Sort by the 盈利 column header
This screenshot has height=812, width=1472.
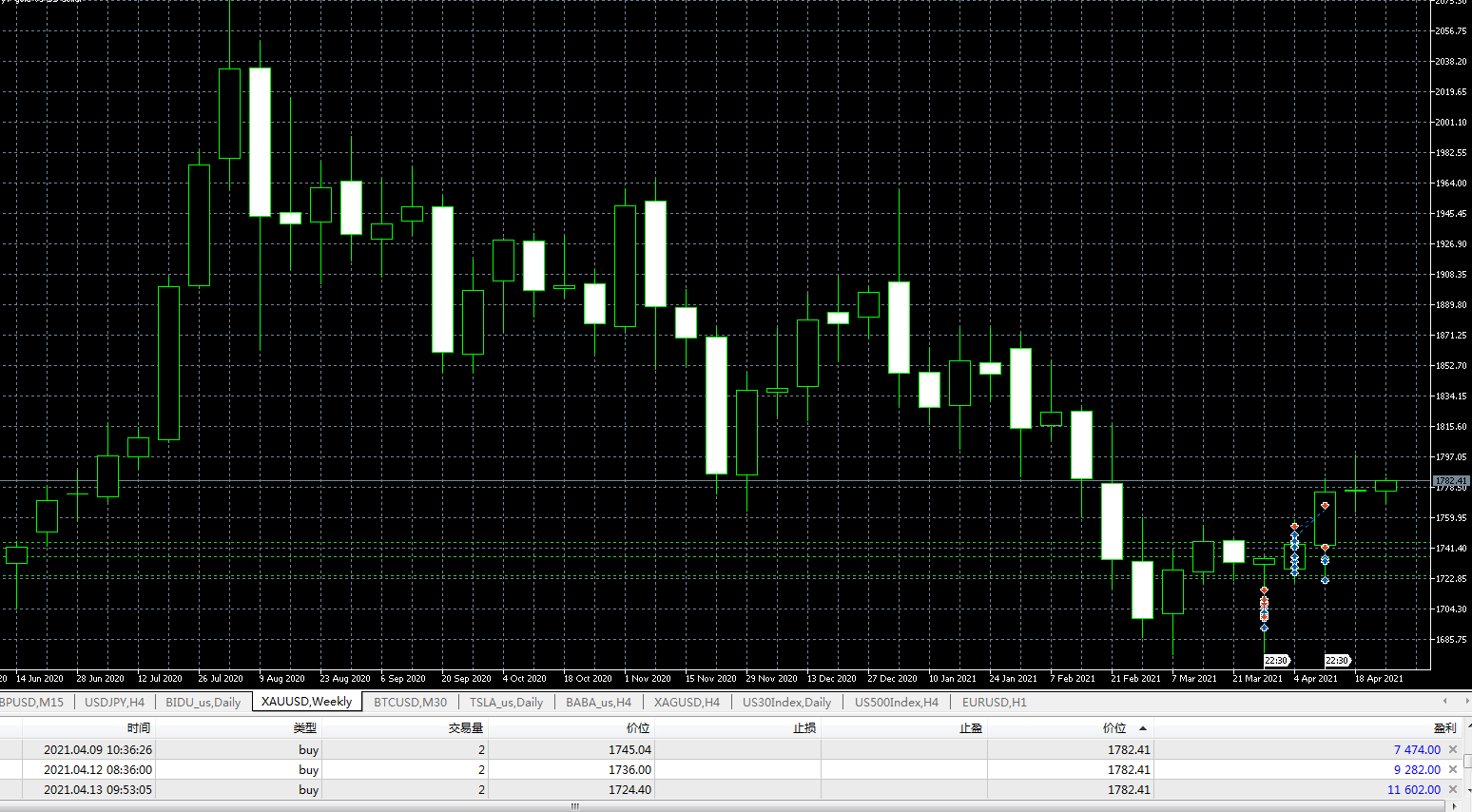click(1444, 728)
